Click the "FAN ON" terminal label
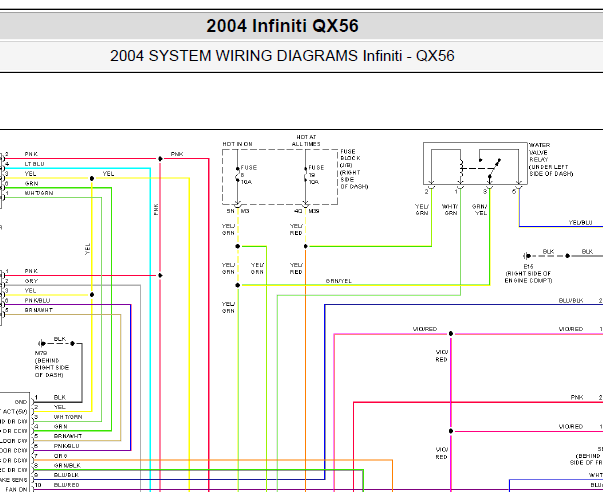The width and height of the screenshot is (603, 492). [17, 489]
